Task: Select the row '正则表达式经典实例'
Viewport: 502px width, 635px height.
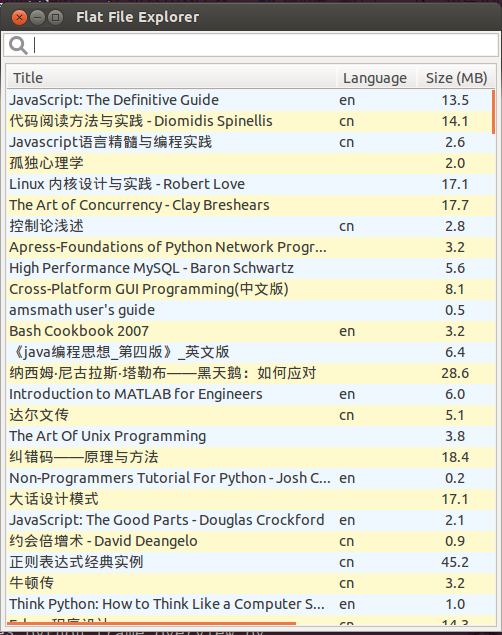Action: click(251, 562)
